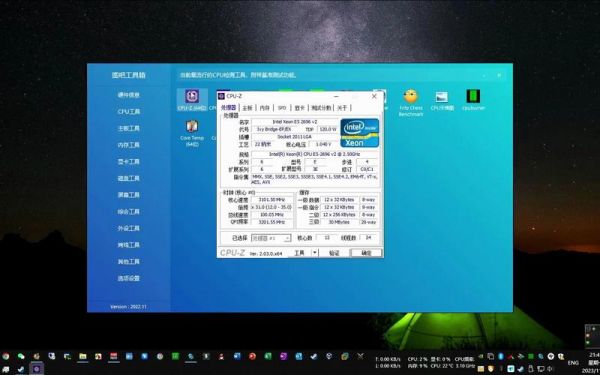Expand the arrow beside the 工具 button
The width and height of the screenshot is (600, 375).
315,253
